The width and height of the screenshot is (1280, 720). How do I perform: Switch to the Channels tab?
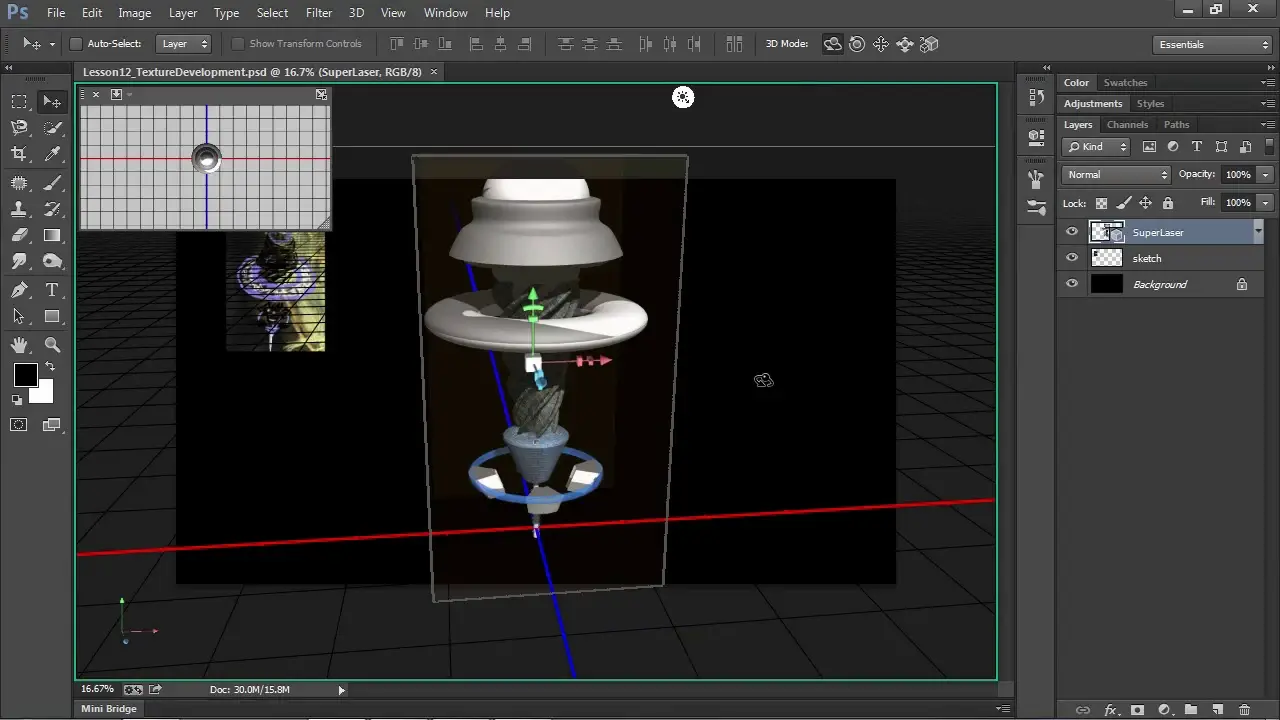1127,125
